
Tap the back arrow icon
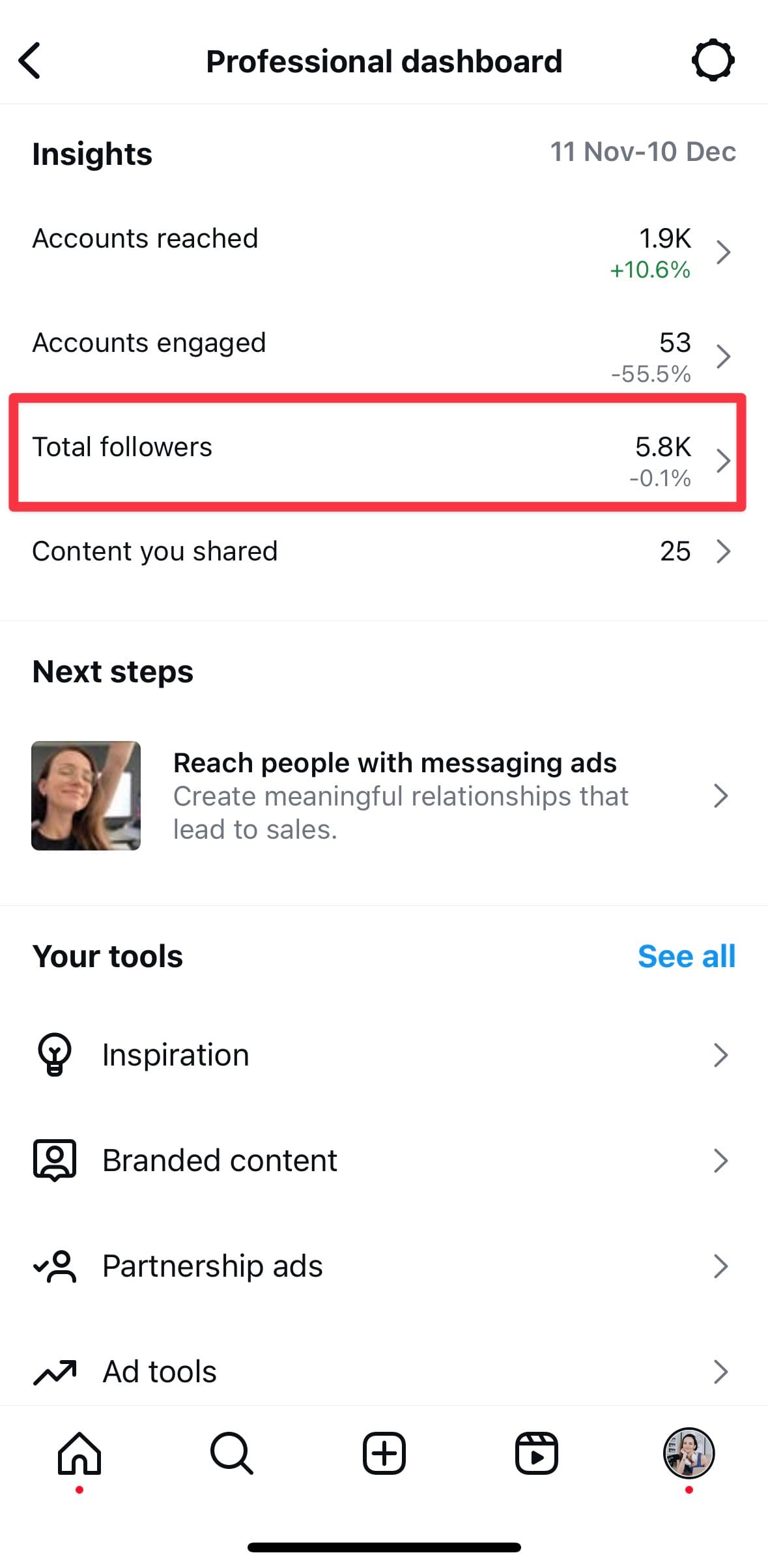coord(30,61)
